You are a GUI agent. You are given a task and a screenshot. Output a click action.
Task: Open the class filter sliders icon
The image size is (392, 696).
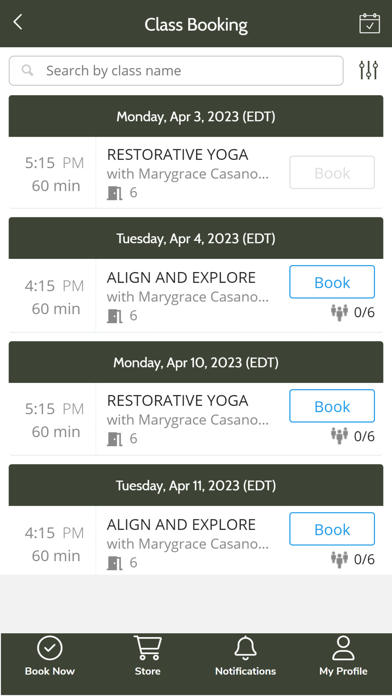[368, 70]
